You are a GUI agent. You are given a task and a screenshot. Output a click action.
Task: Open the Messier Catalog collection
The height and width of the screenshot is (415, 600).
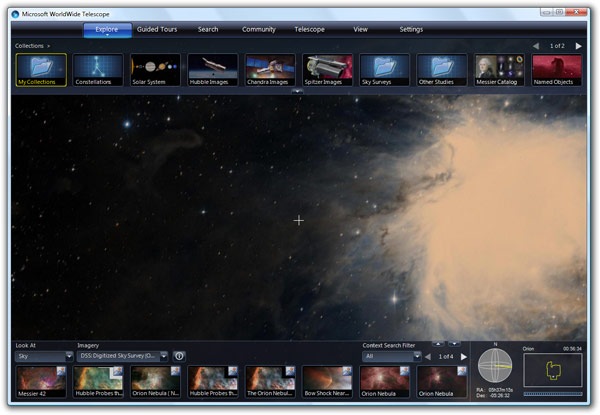(499, 70)
